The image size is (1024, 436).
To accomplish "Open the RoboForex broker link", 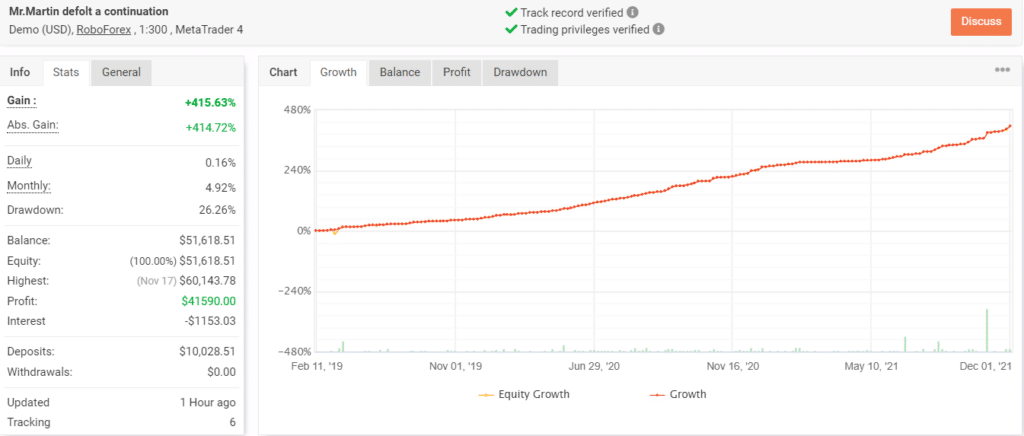I will 105,30.
